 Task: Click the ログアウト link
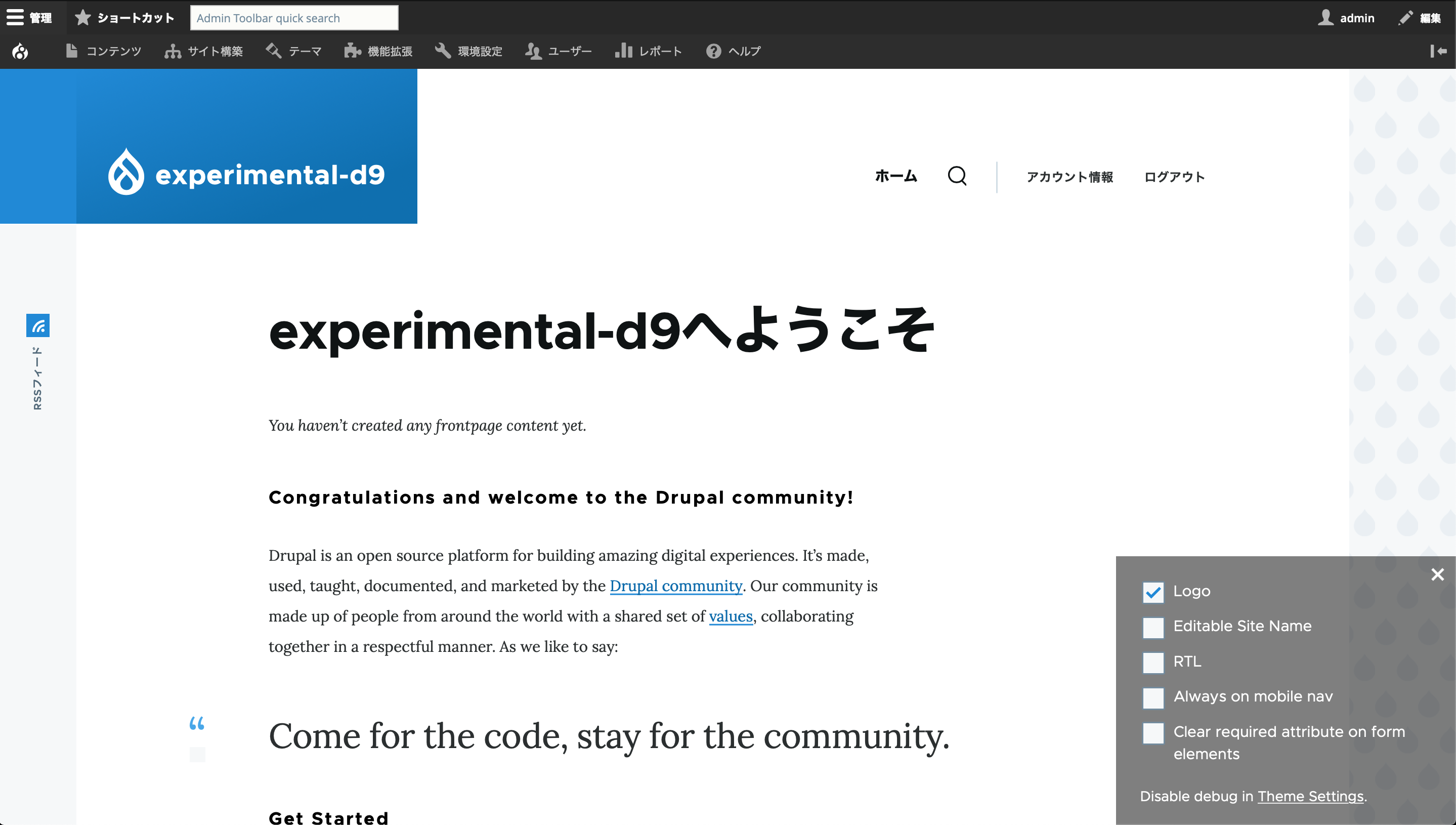coord(1175,177)
